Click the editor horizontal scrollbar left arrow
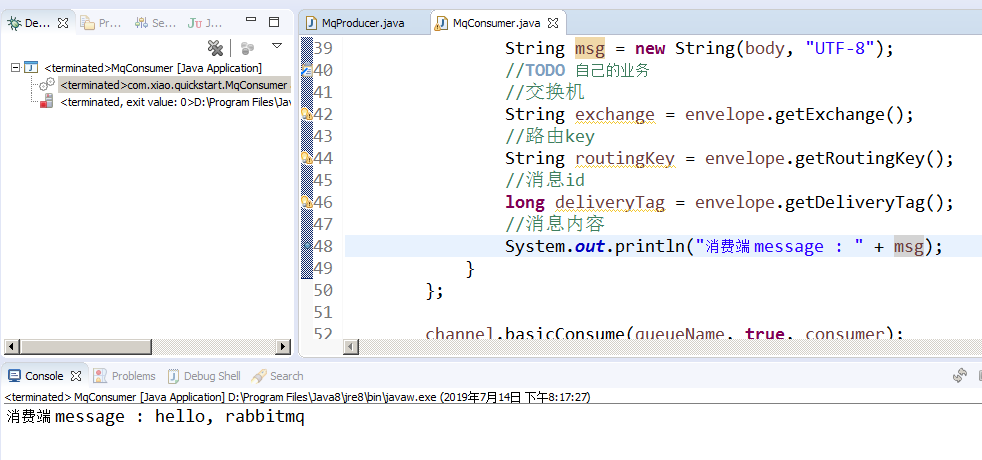Image resolution: width=982 pixels, height=460 pixels. (x=351, y=346)
